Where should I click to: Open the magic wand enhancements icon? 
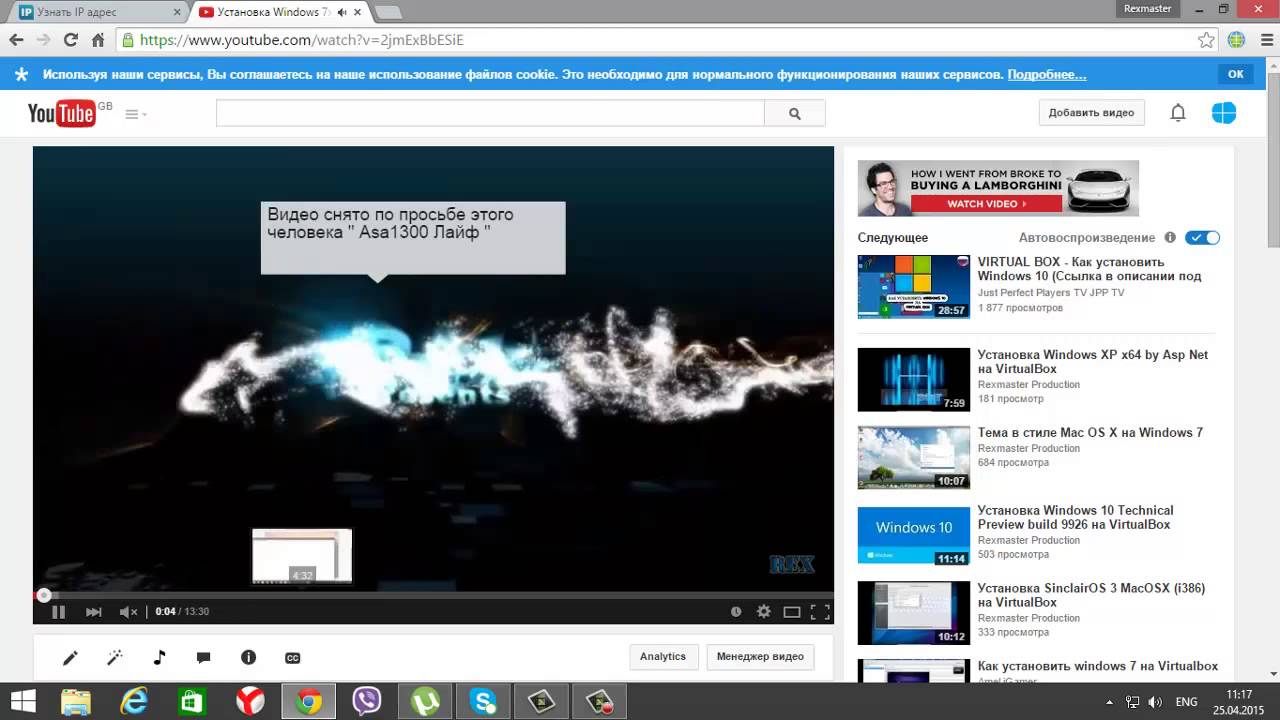[115, 658]
